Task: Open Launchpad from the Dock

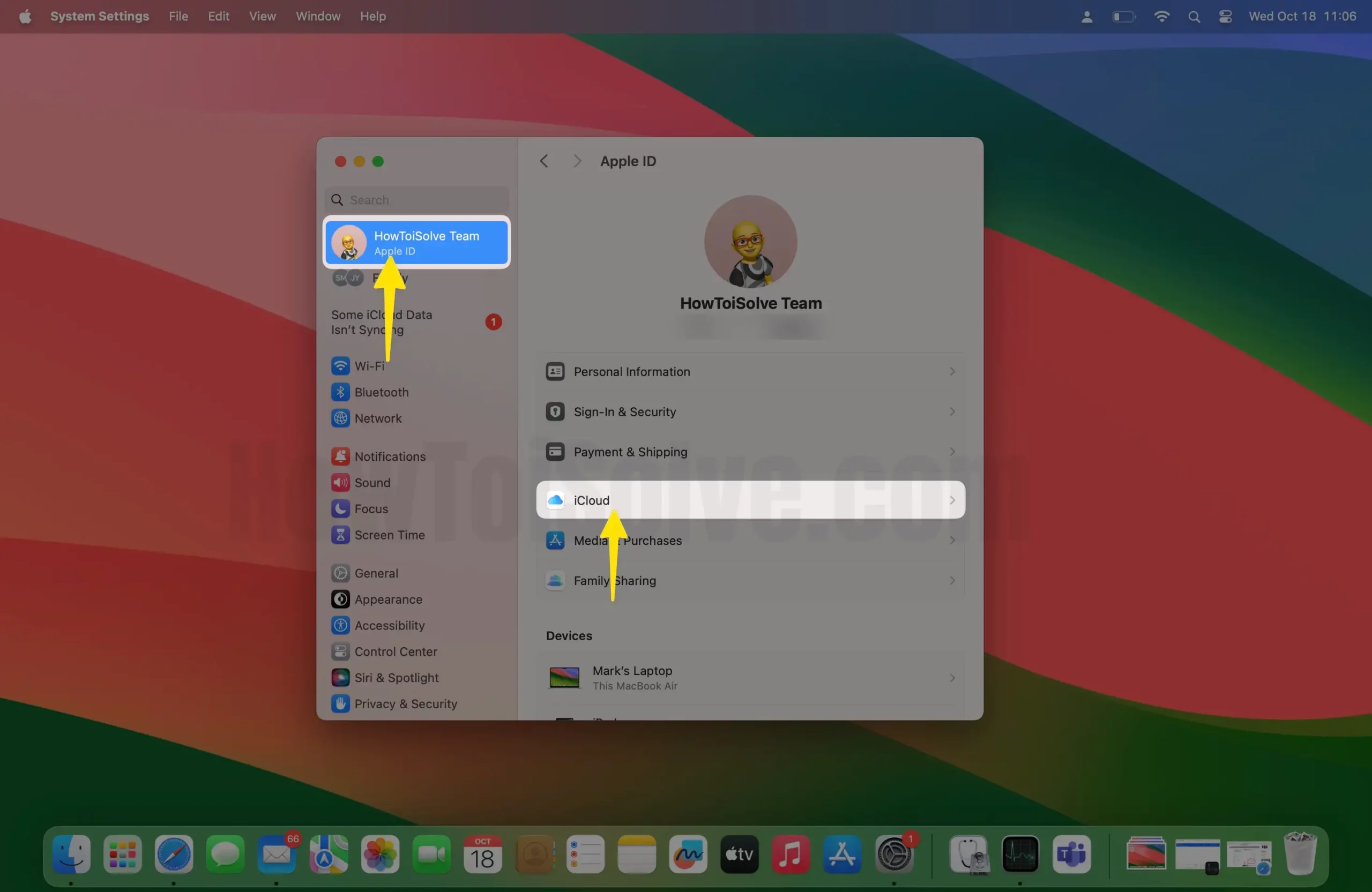Action: click(x=122, y=854)
